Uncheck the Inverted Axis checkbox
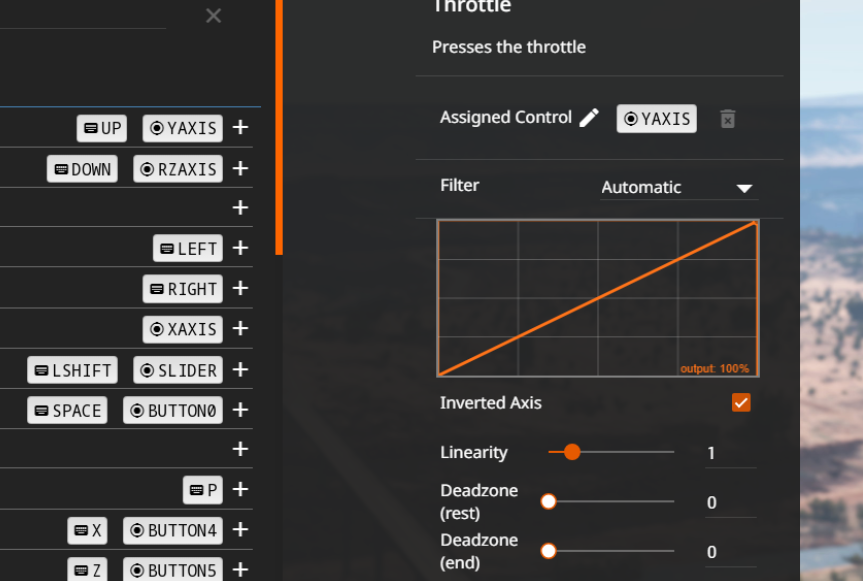 coord(741,403)
